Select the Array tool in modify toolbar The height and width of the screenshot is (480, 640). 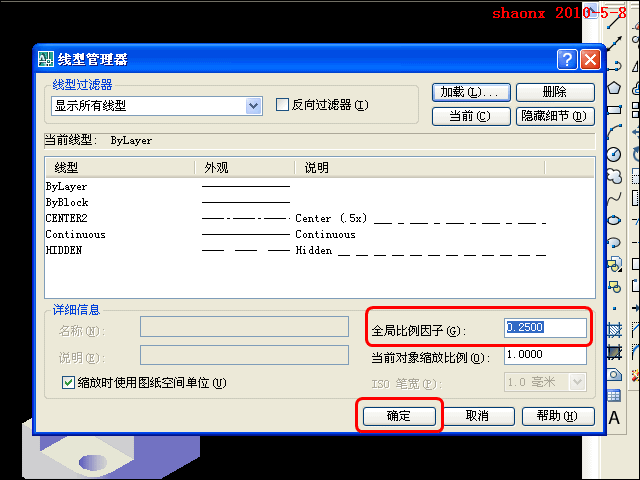click(x=636, y=109)
